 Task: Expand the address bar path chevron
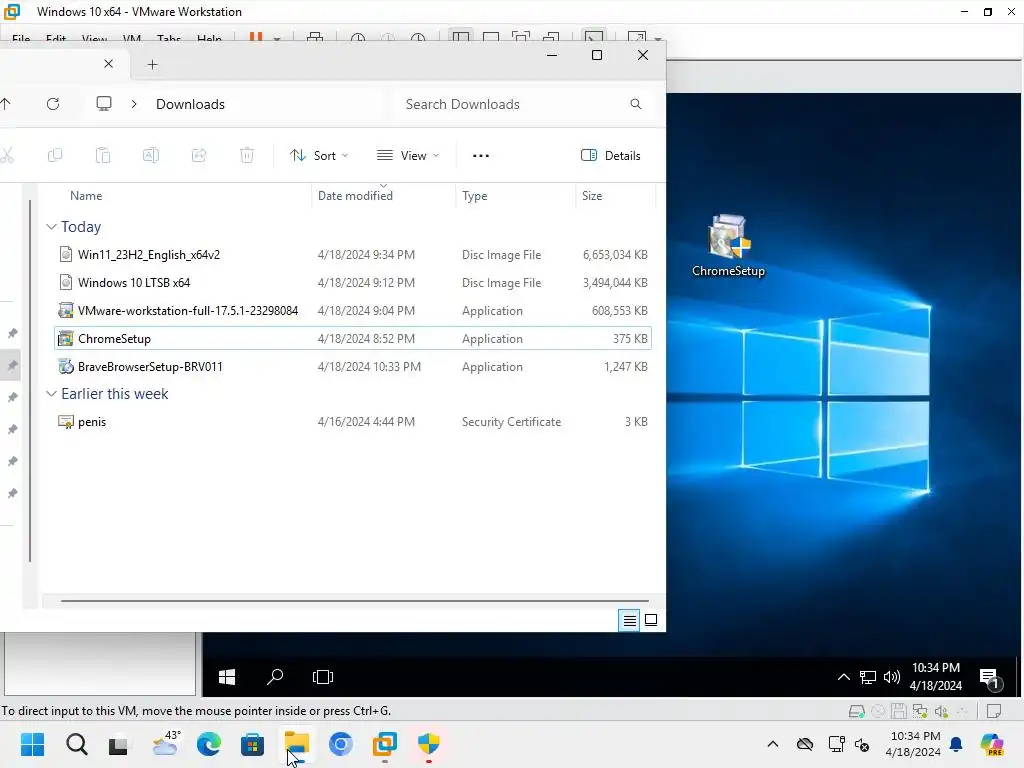point(134,104)
